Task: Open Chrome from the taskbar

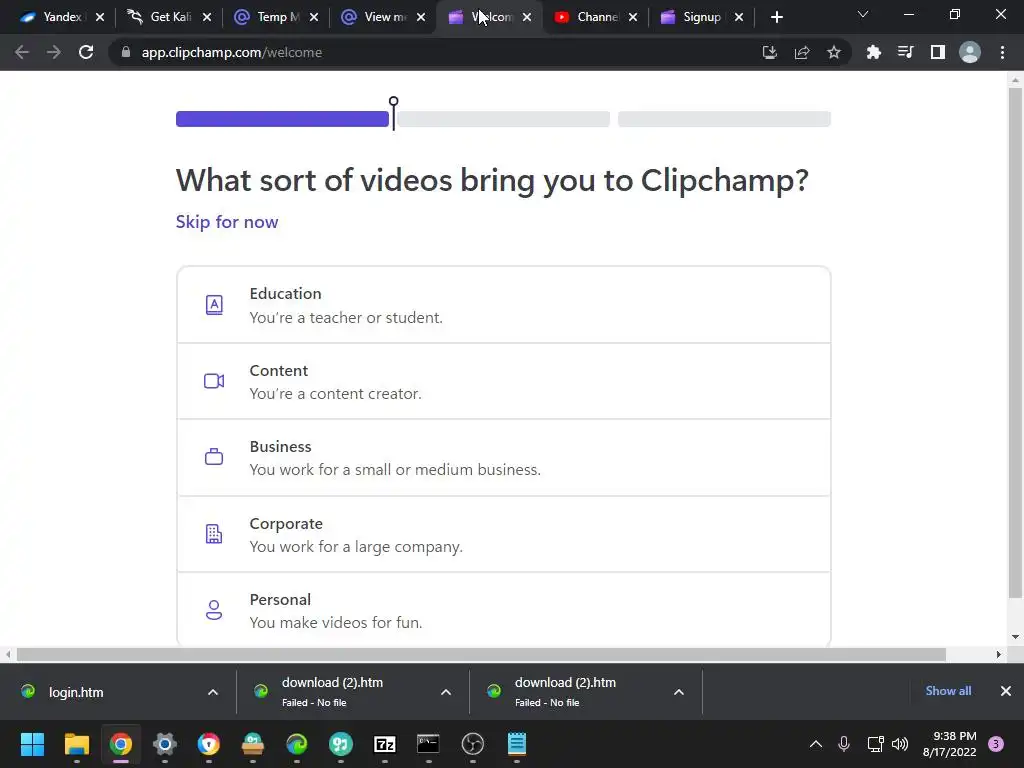Action: click(121, 744)
